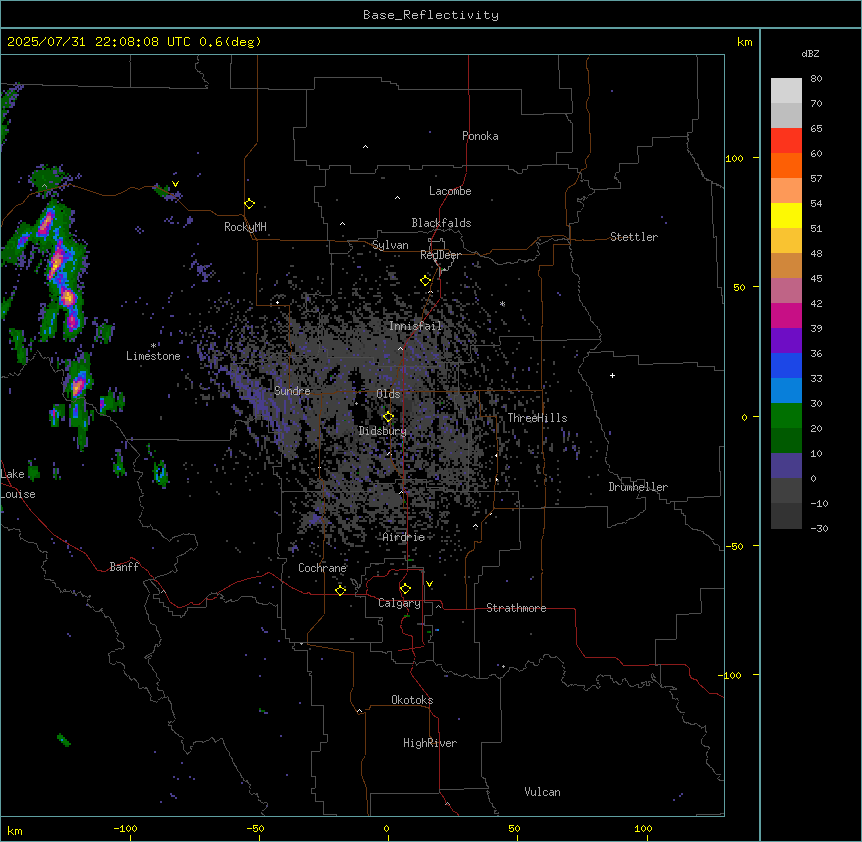
Task: Click the Sylvan town label
Action: tap(390, 245)
